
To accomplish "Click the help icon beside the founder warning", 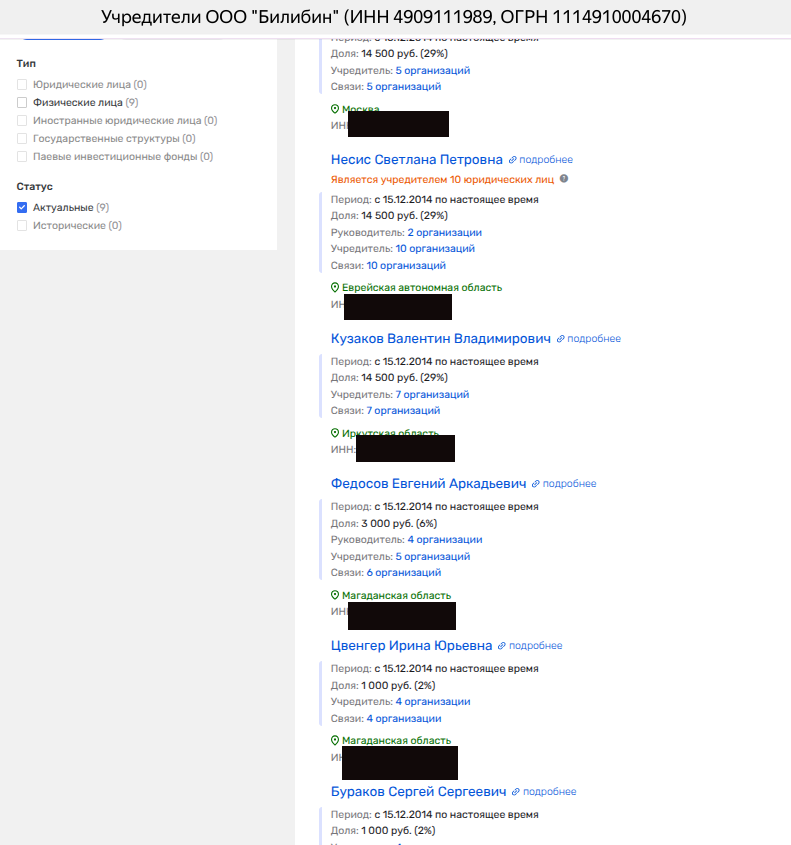I will [x=564, y=179].
